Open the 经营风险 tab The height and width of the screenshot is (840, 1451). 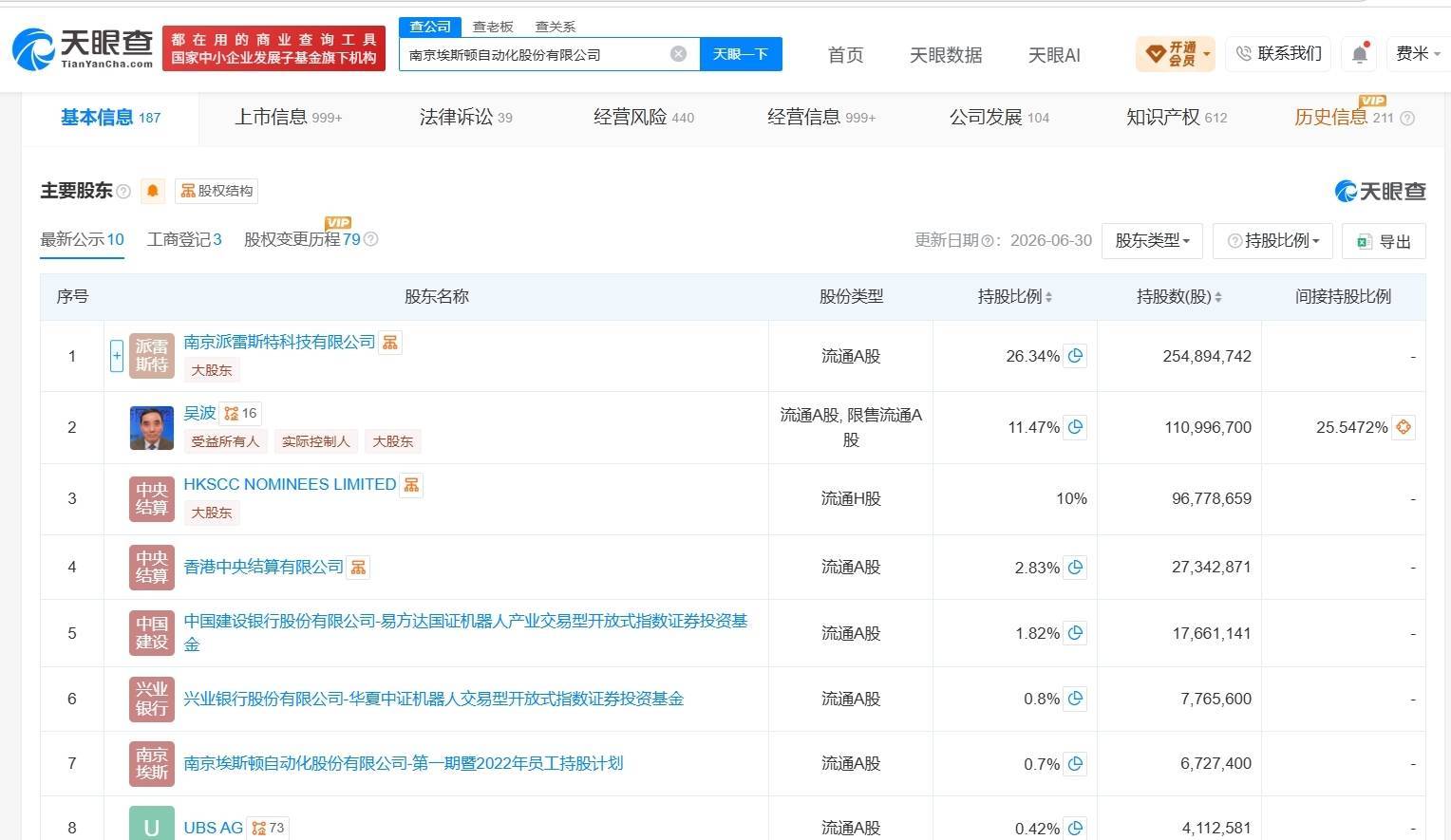(643, 118)
